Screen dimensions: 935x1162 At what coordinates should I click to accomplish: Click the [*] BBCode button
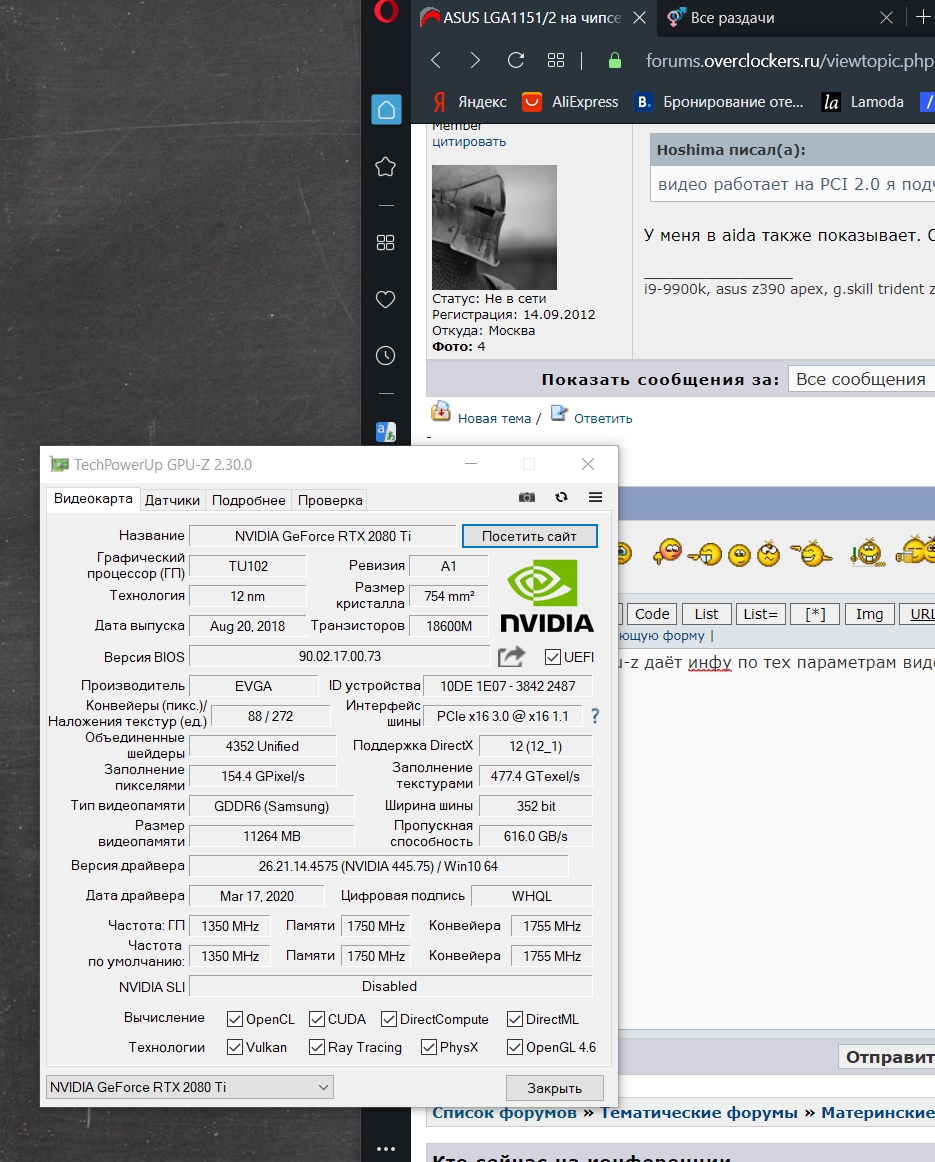point(815,614)
